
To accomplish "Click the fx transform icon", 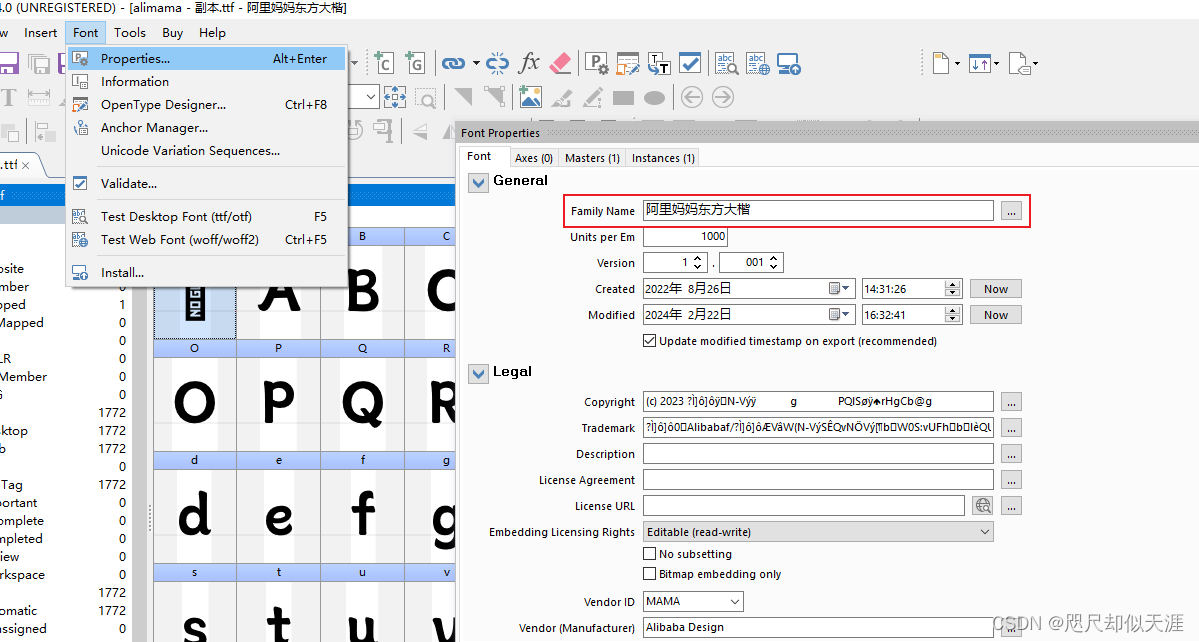I will pos(528,63).
